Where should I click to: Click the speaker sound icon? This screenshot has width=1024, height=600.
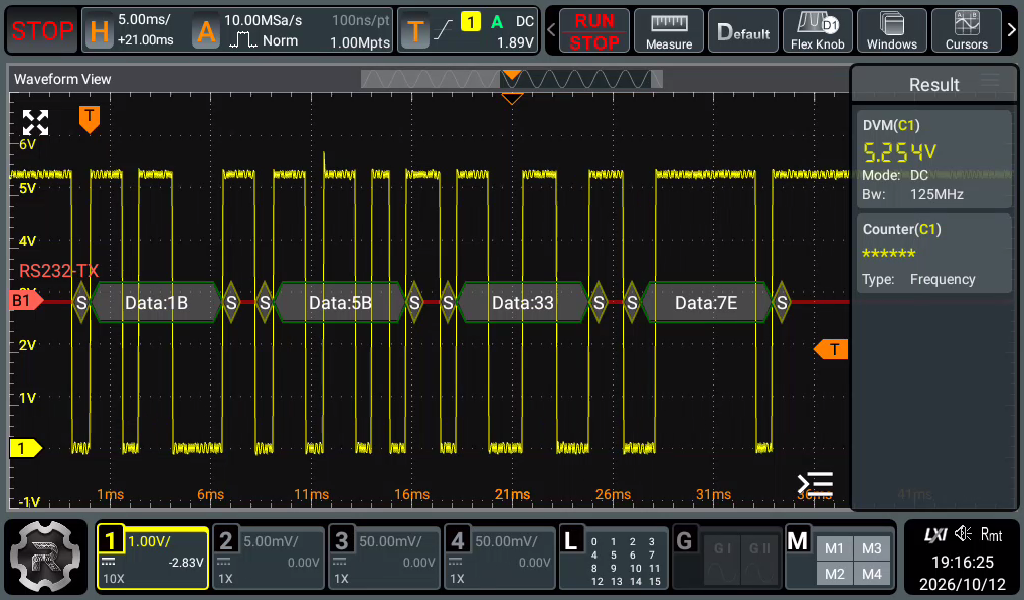point(963,534)
